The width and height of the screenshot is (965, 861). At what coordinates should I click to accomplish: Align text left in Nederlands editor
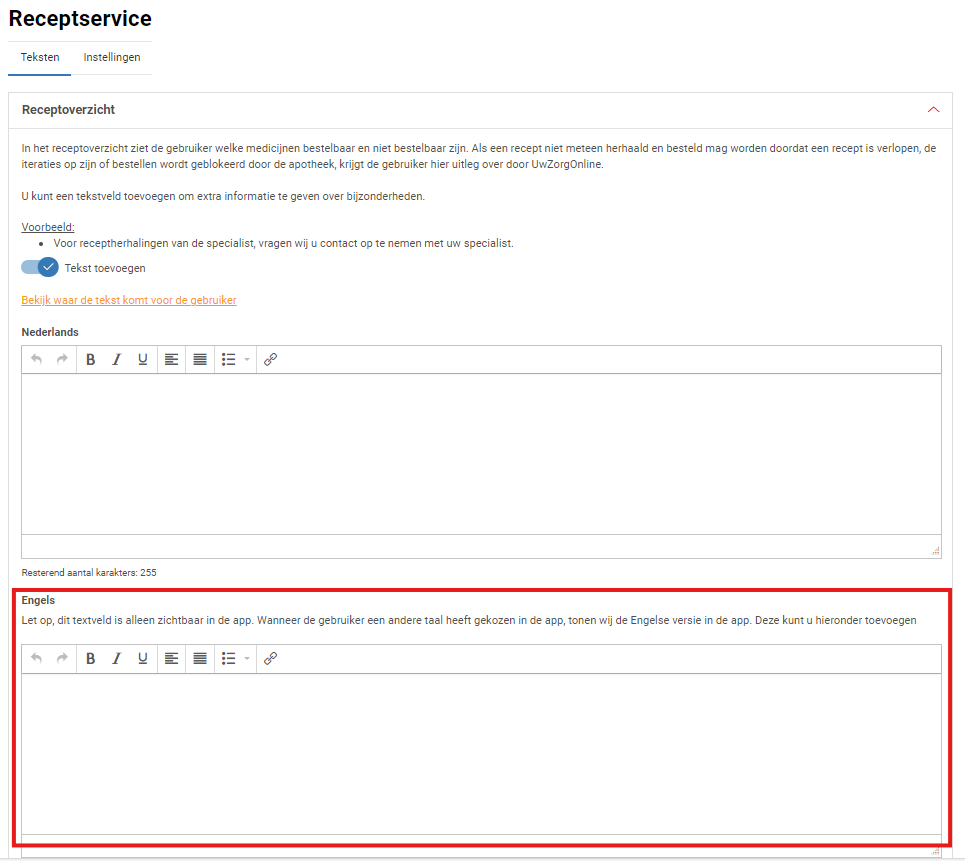pos(172,360)
